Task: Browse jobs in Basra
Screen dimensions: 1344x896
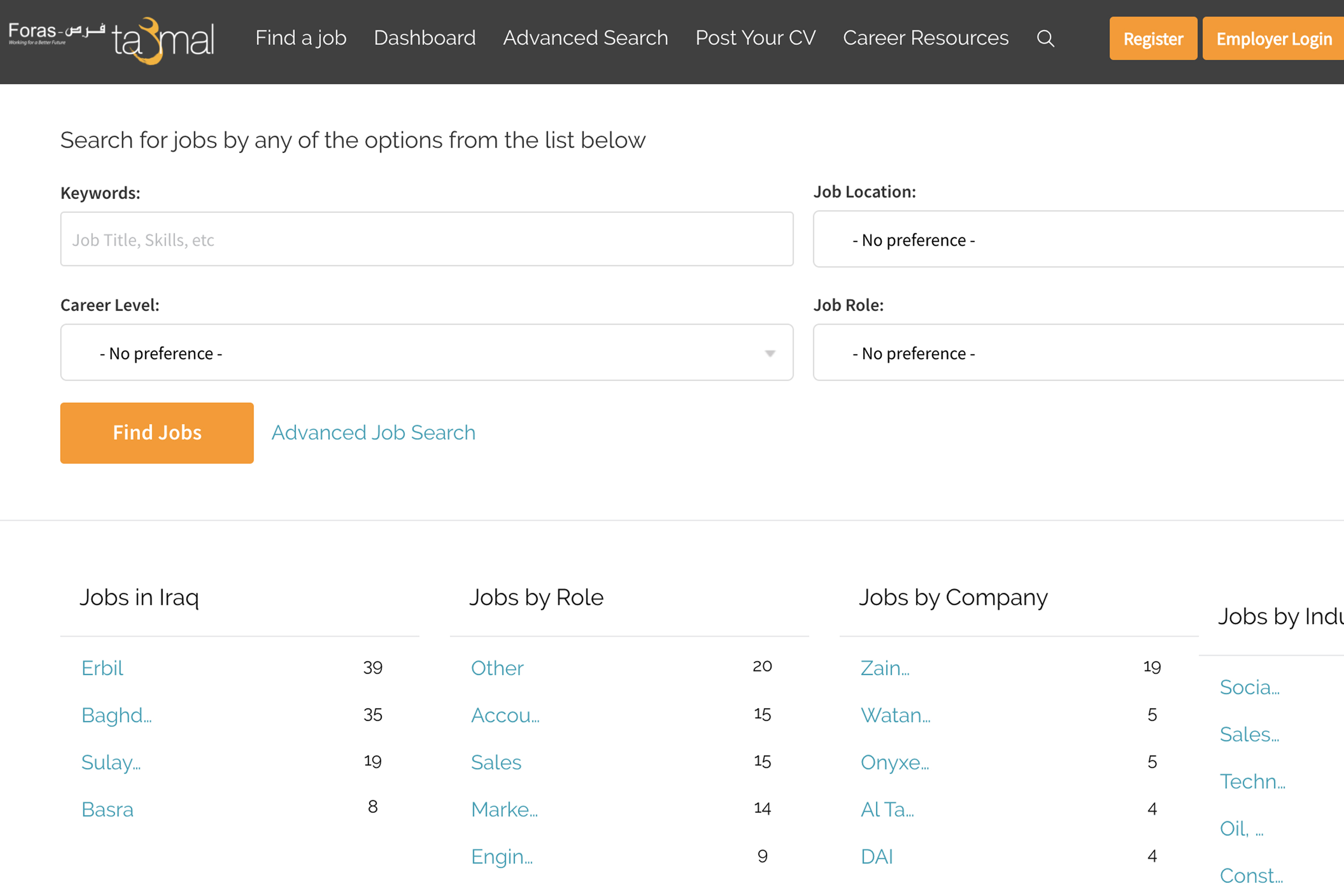Action: point(108,809)
